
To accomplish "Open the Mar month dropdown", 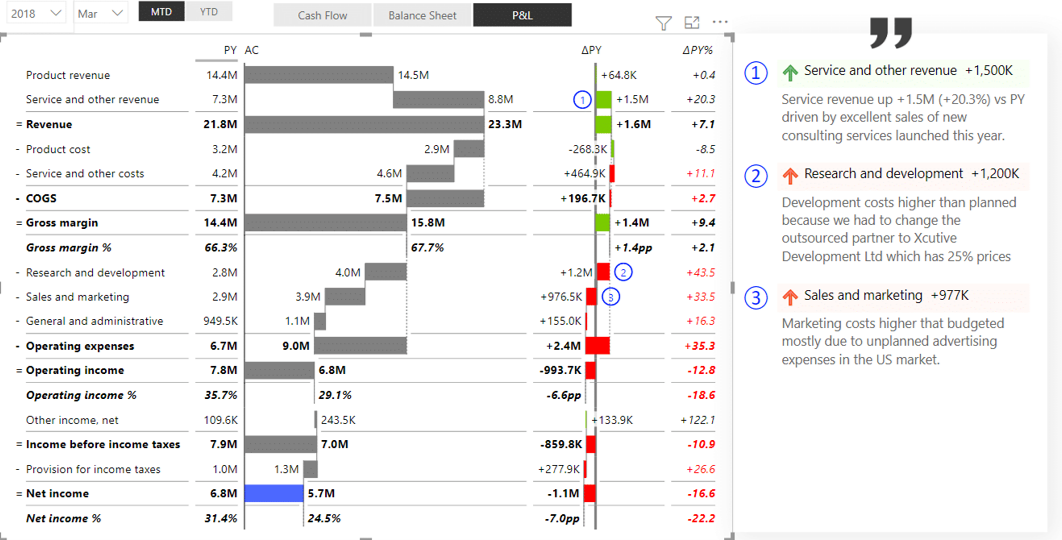I will click(x=101, y=14).
